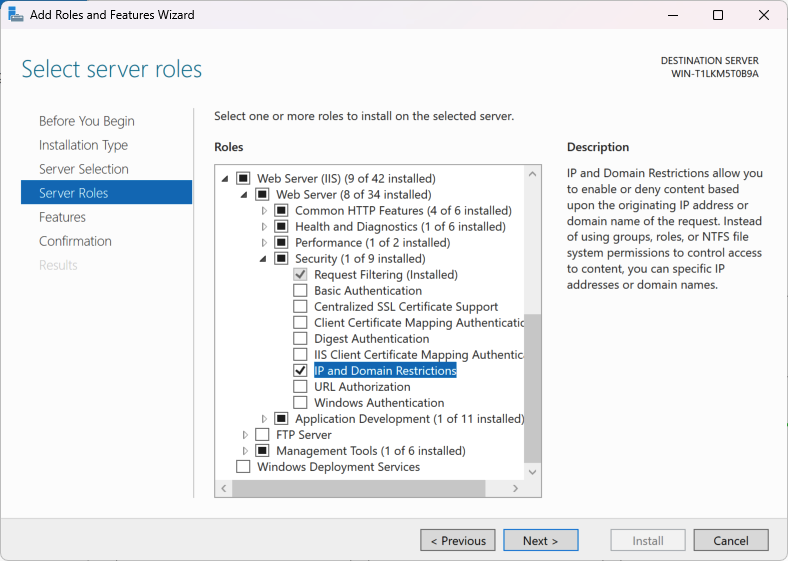The image size is (788, 561).
Task: Select the Windows Authentication label
Action: [379, 403]
